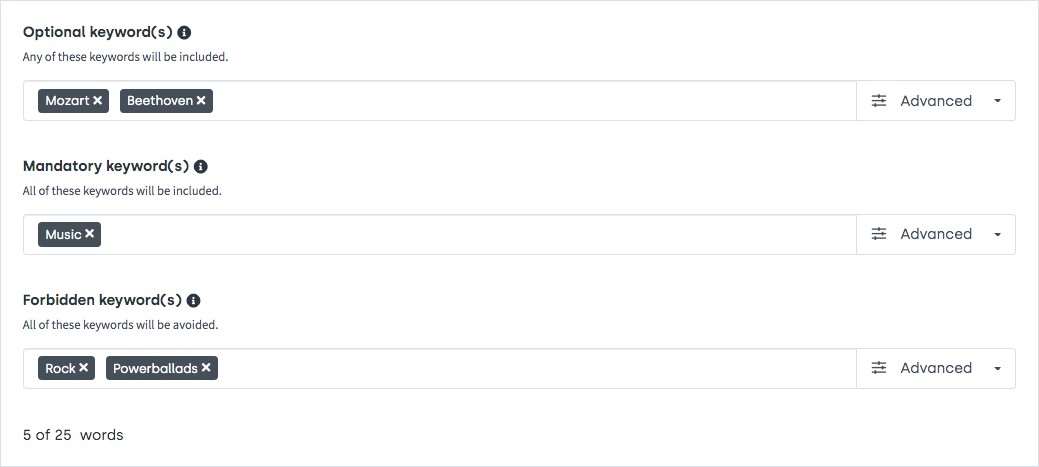Screen dimensions: 1039x467
Task: Remove the Beethoven keyword tag
Action: [x=201, y=101]
